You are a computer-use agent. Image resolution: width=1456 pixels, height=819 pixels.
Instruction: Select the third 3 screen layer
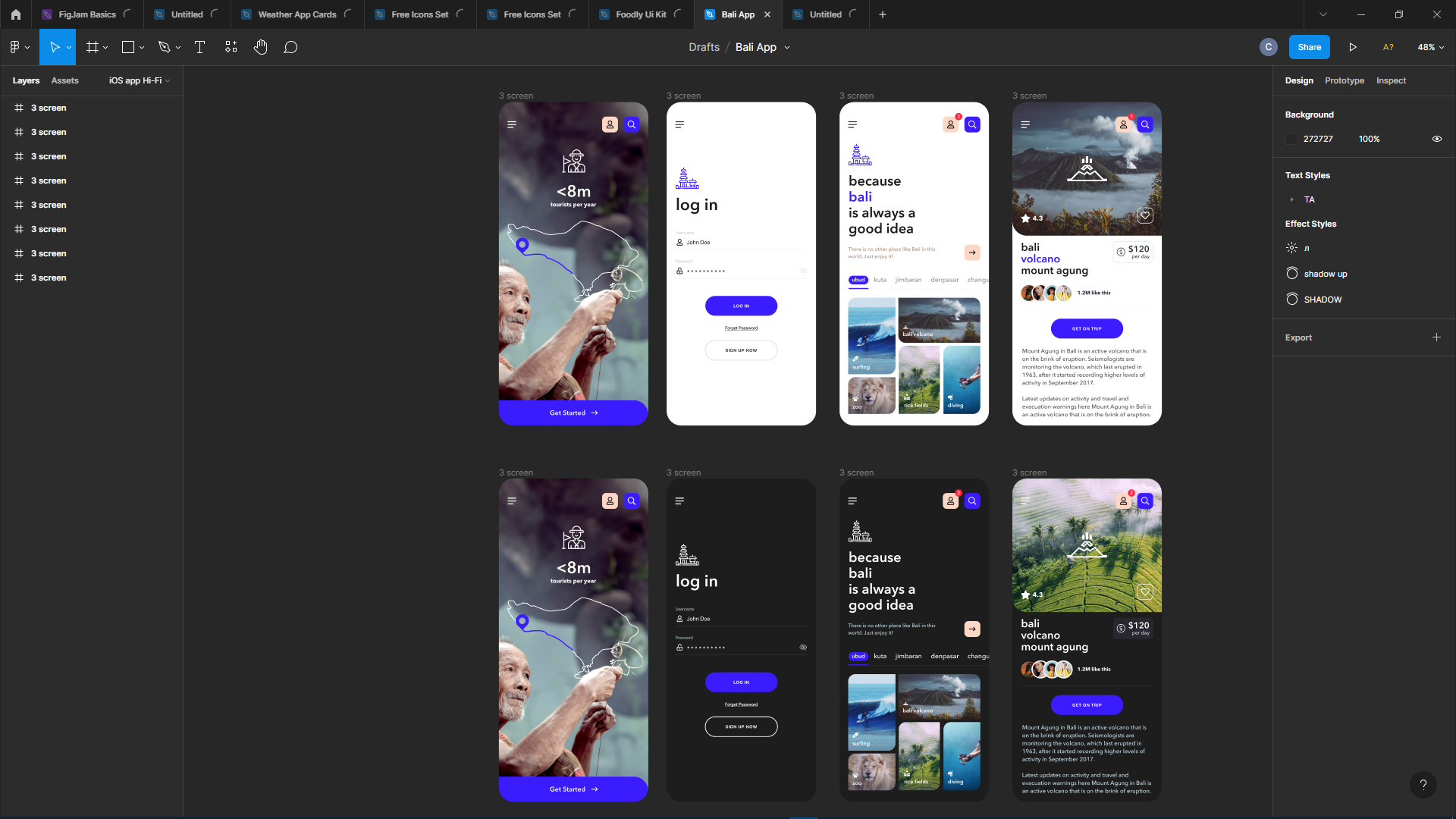(49, 156)
